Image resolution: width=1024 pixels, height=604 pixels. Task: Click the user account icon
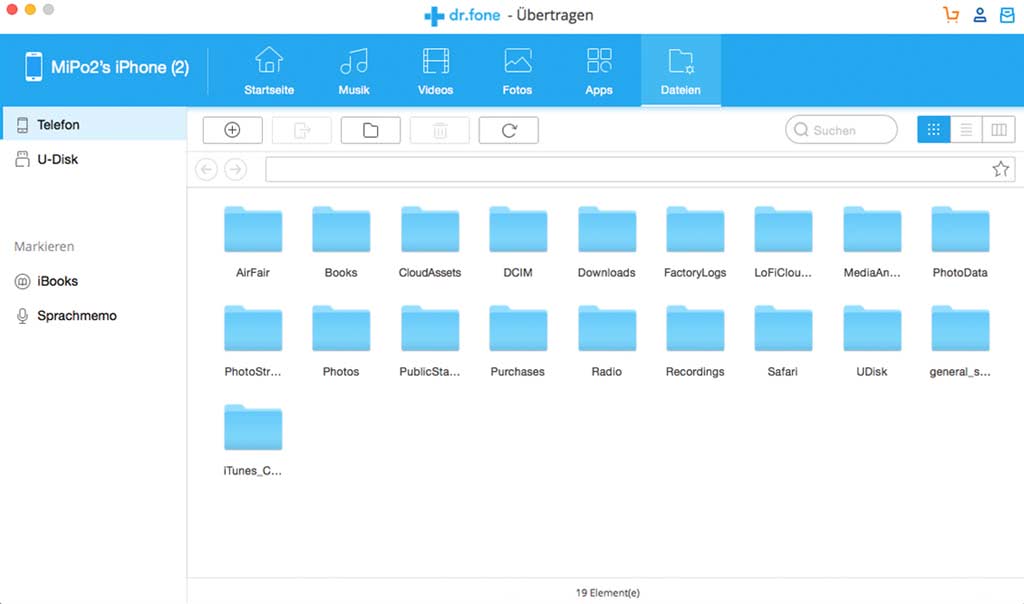point(979,14)
